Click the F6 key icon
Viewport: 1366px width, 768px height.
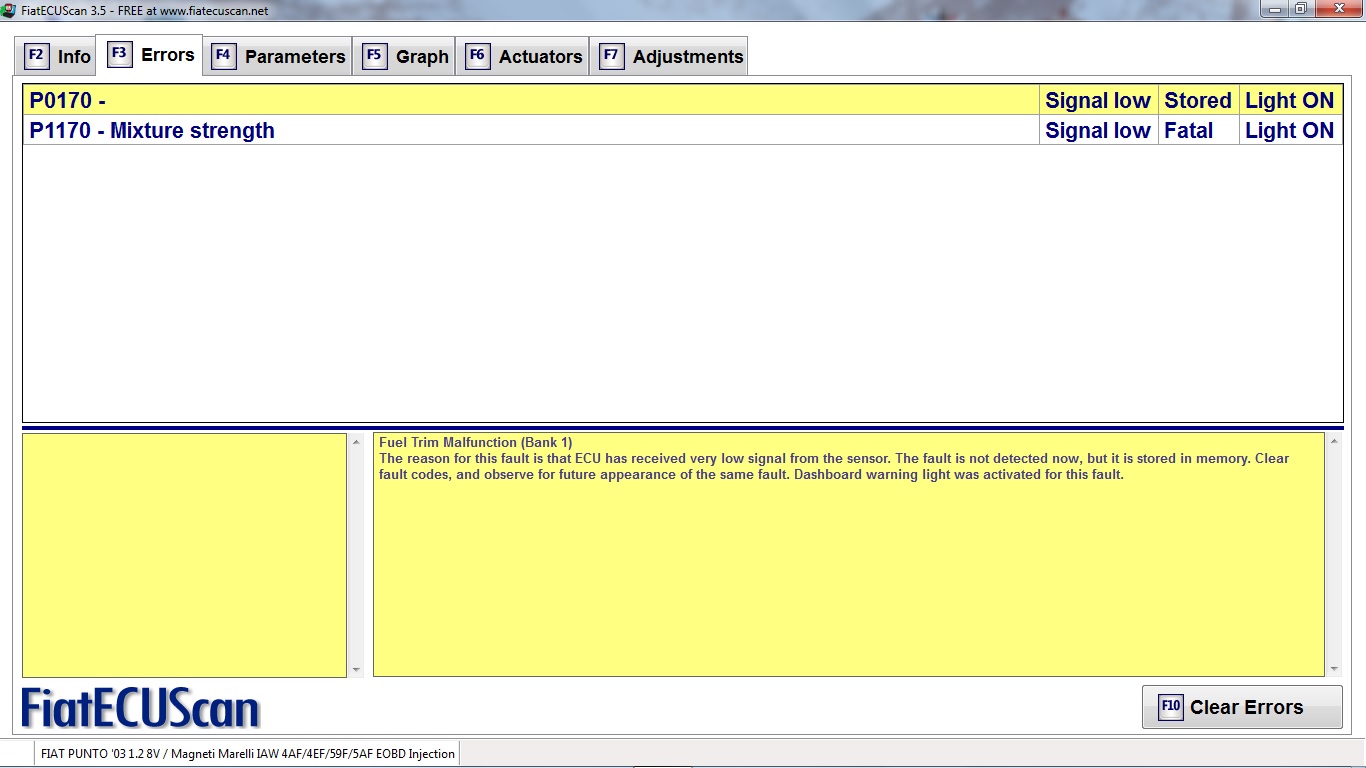(x=477, y=56)
